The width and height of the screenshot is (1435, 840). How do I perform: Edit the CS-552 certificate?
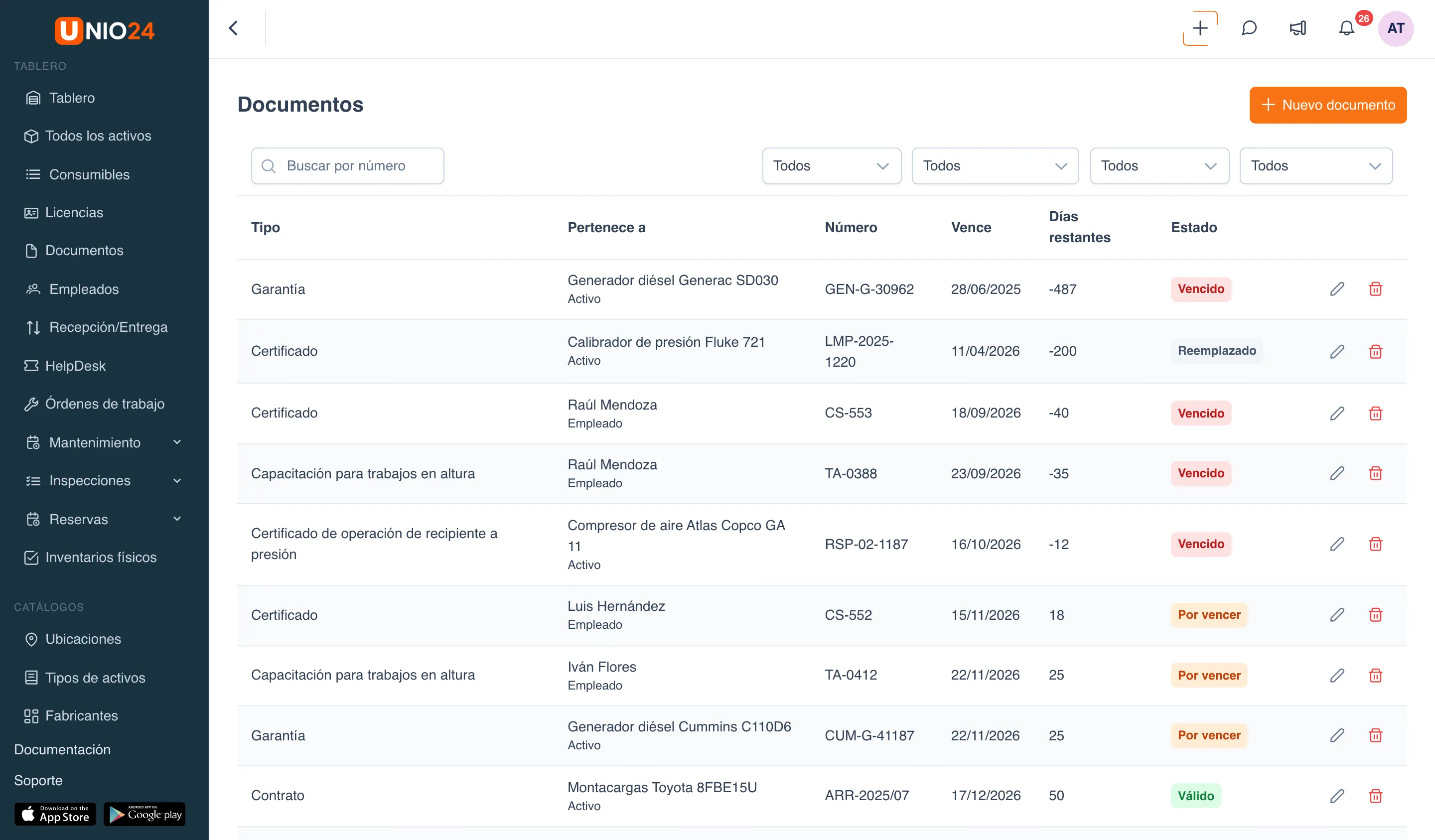tap(1337, 615)
